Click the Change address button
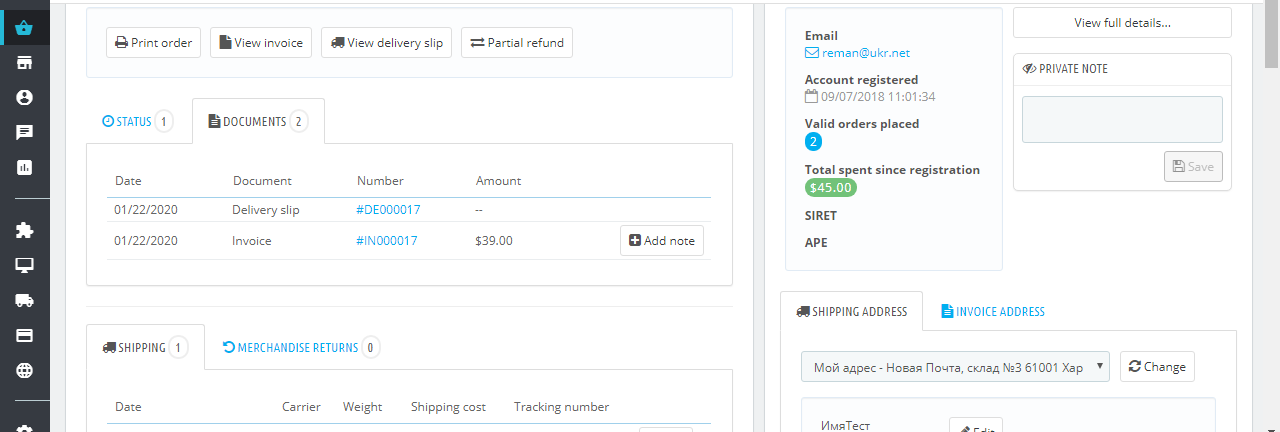Screen dimensions: 1280x432 tap(1157, 367)
